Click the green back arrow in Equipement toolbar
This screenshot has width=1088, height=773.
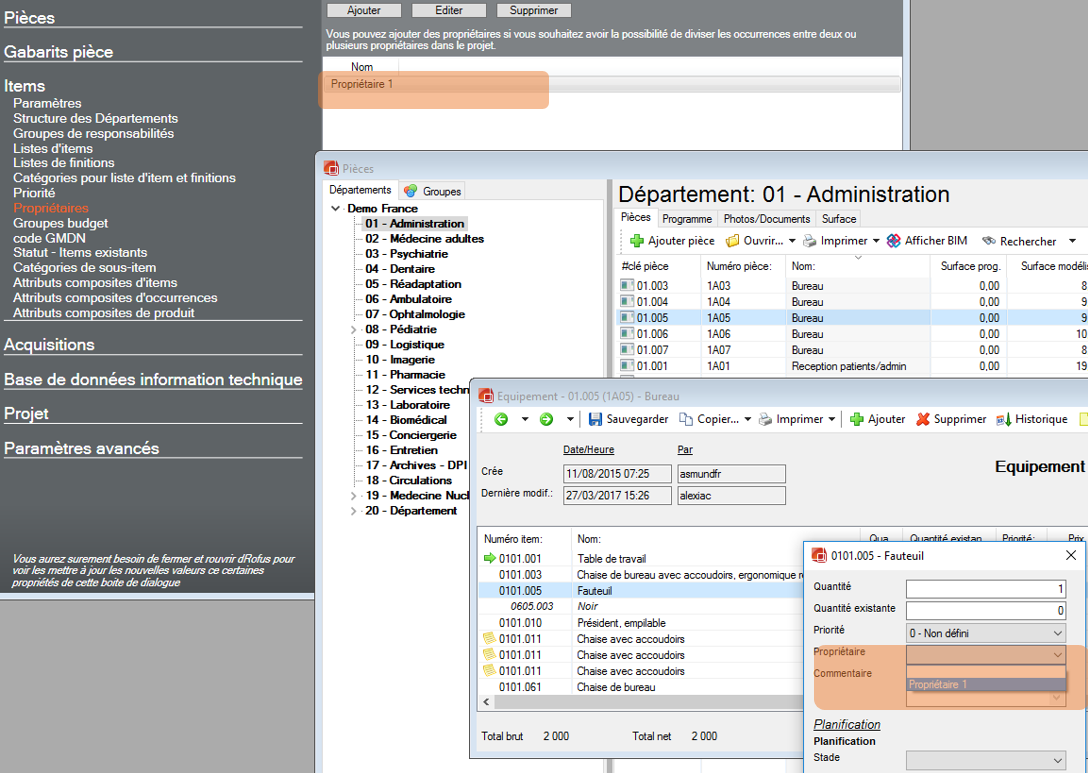coord(501,420)
